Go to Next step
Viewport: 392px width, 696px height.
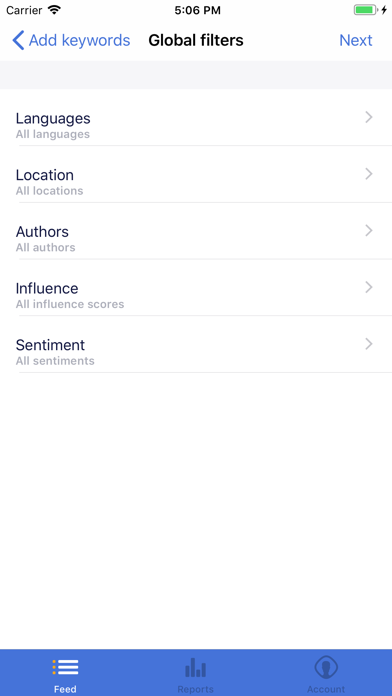356,40
